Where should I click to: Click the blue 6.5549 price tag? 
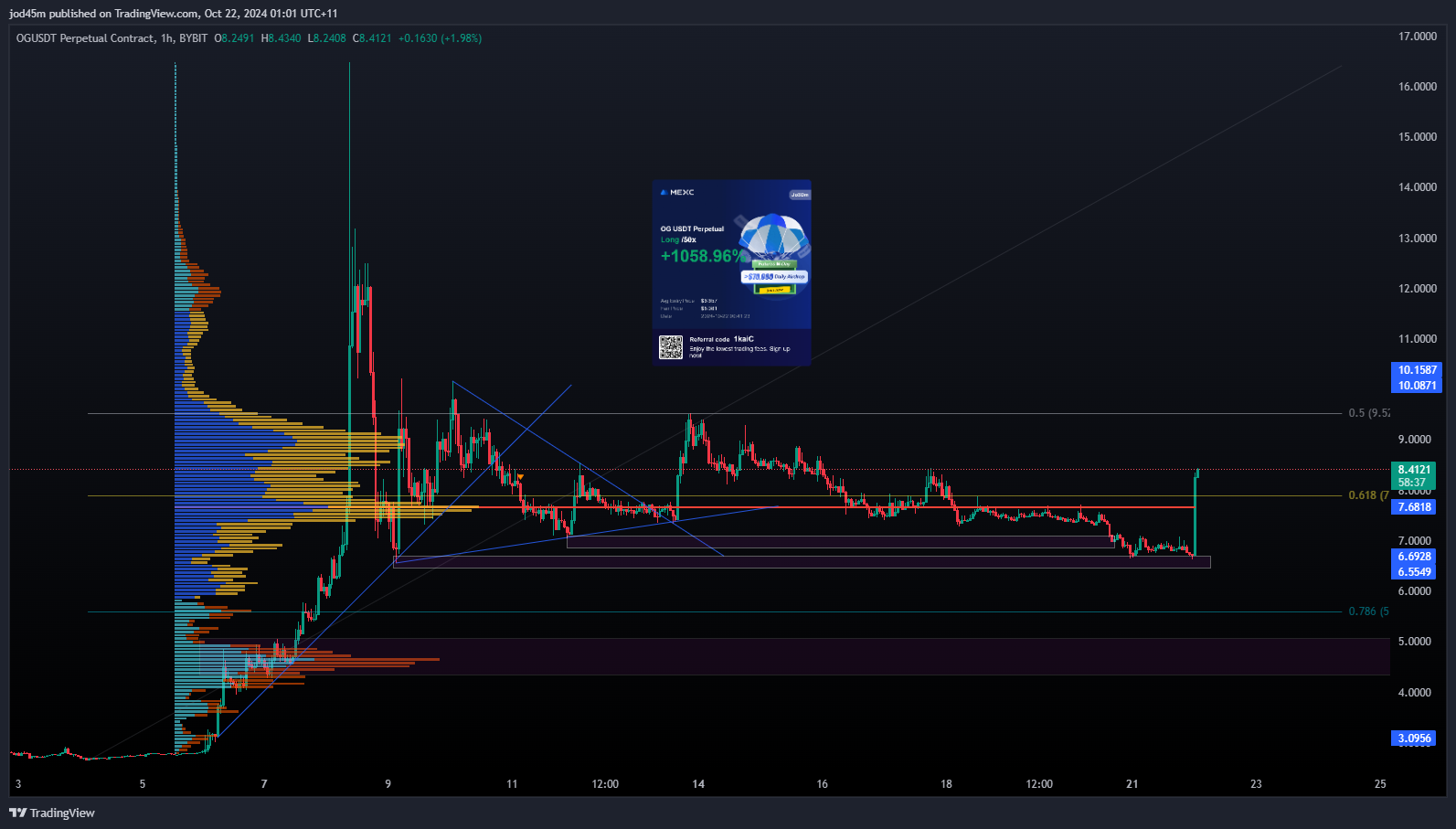click(1414, 571)
